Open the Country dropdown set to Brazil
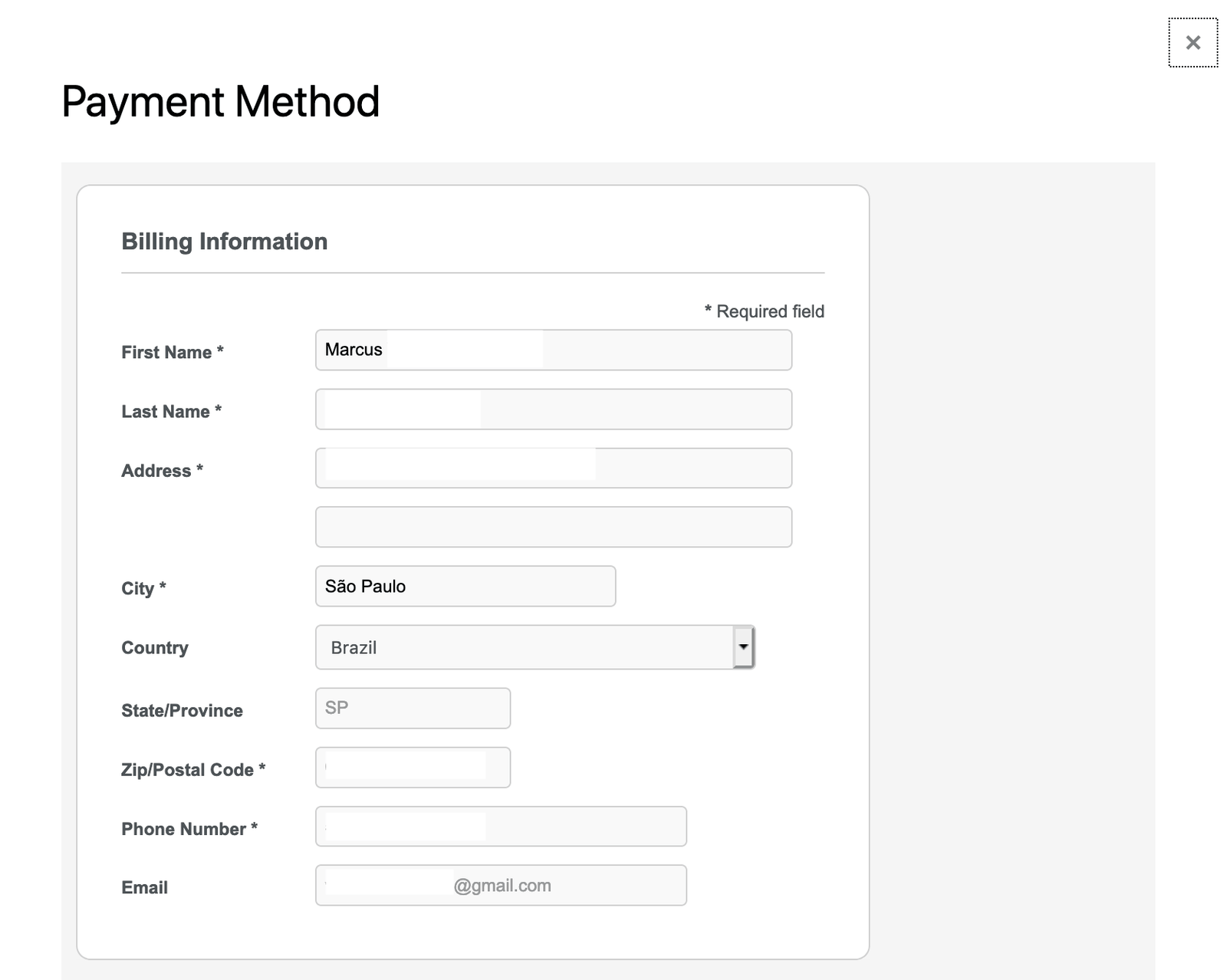Image resolution: width=1227 pixels, height=980 pixels. point(535,647)
